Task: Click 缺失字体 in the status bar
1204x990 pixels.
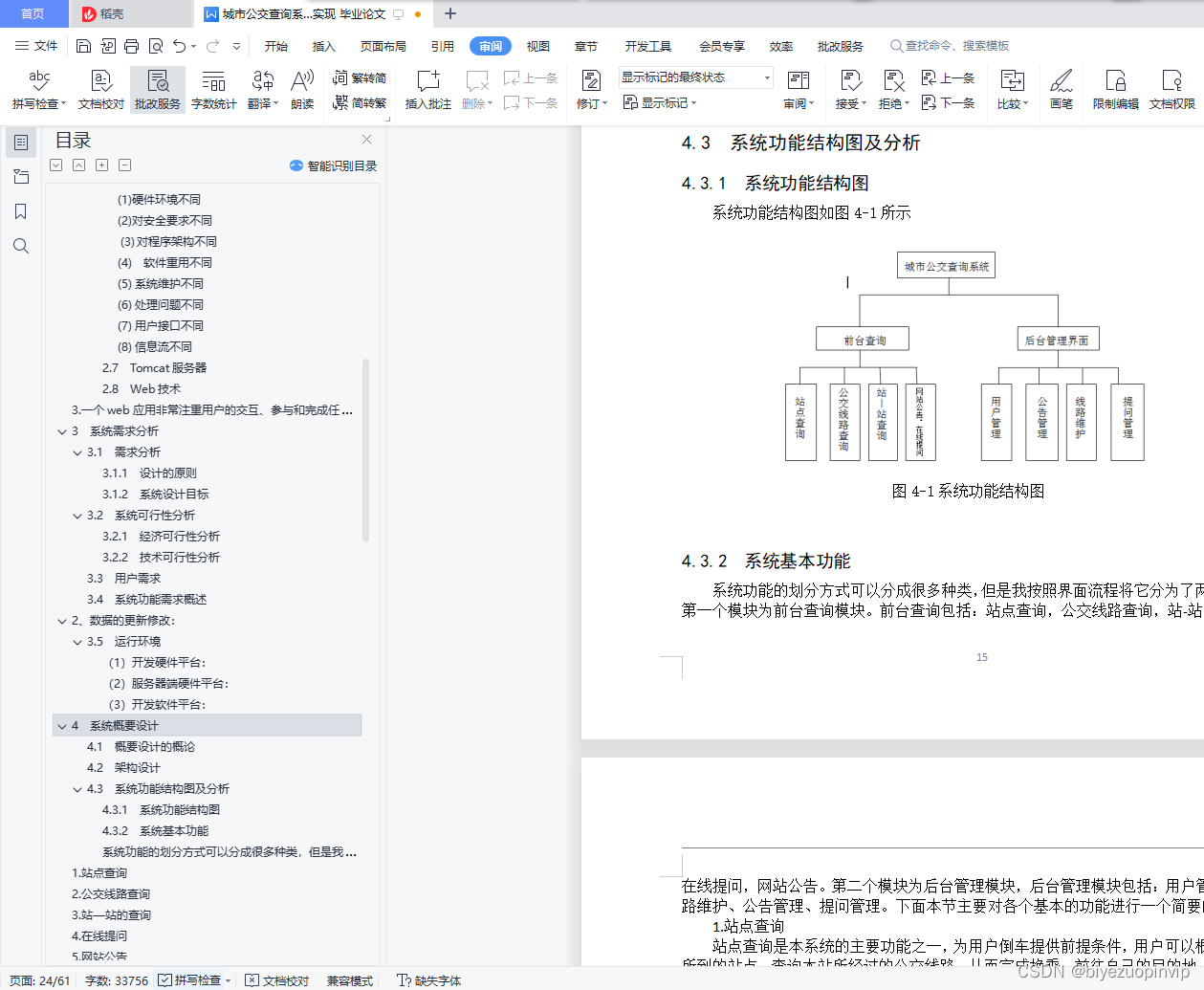Action: coord(429,980)
